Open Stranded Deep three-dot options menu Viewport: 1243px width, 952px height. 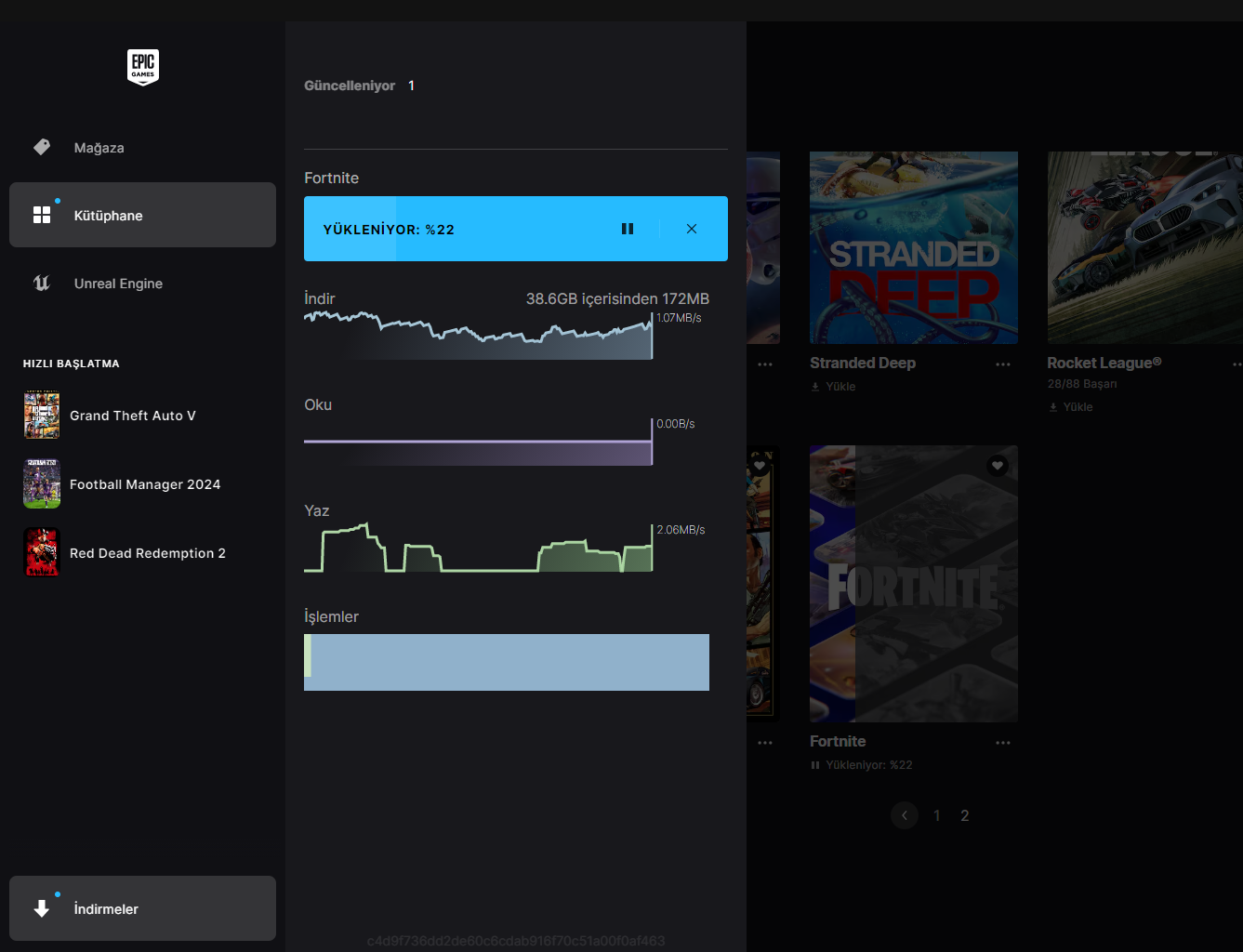pos(1003,364)
